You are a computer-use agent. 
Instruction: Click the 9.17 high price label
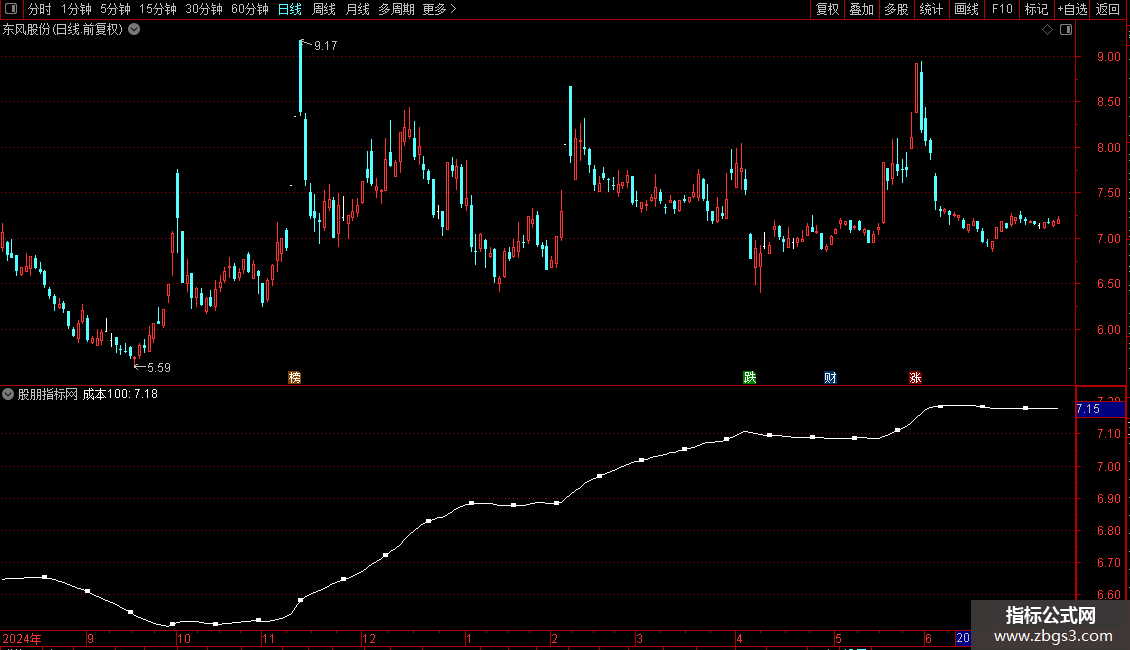326,45
